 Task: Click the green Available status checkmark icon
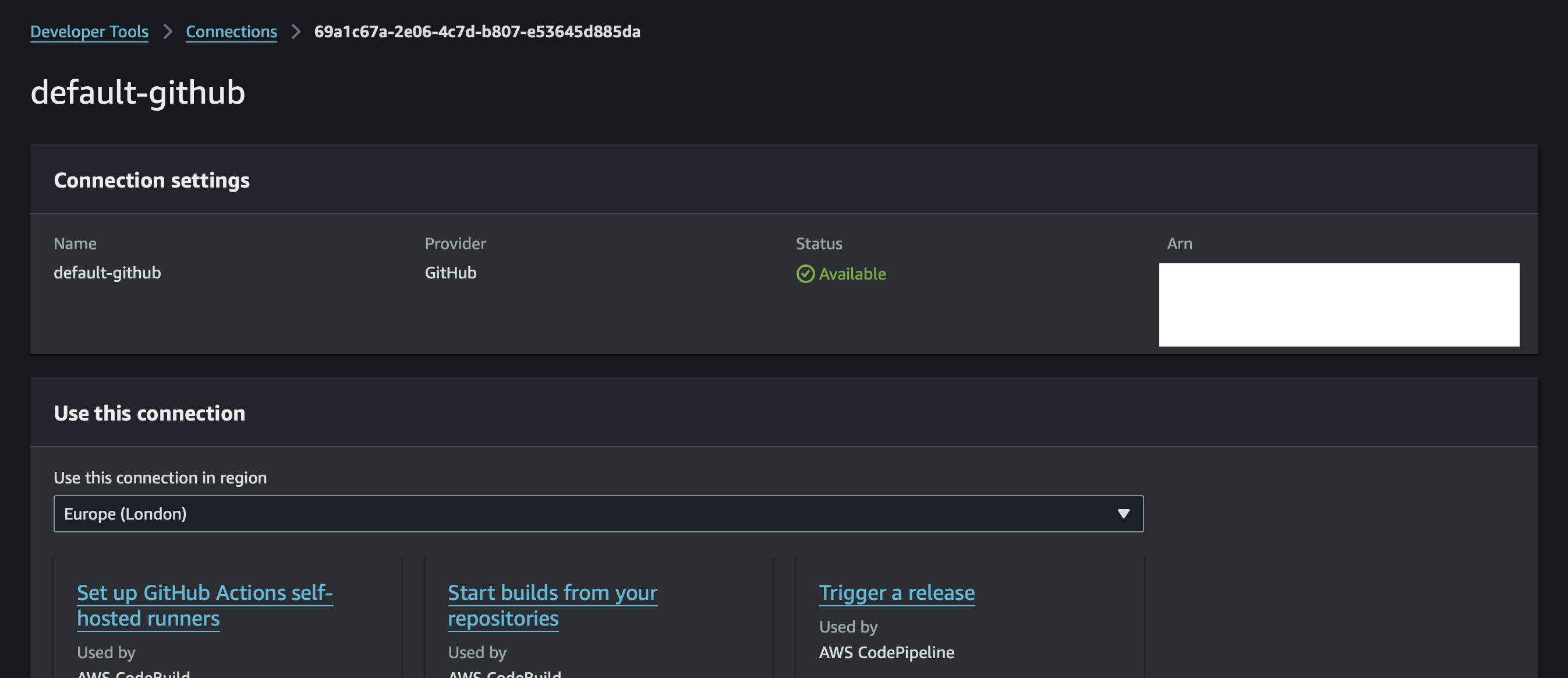click(805, 274)
